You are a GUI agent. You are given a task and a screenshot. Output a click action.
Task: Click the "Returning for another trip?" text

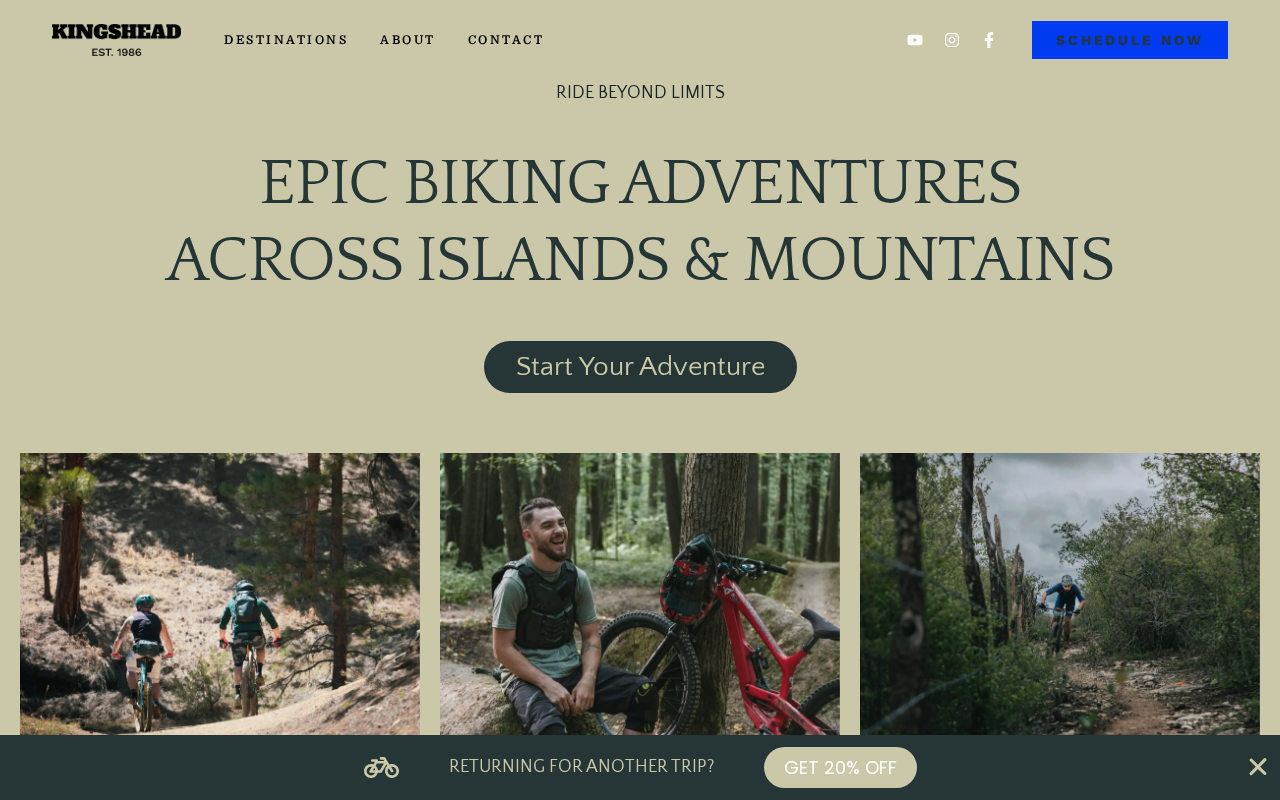click(581, 767)
